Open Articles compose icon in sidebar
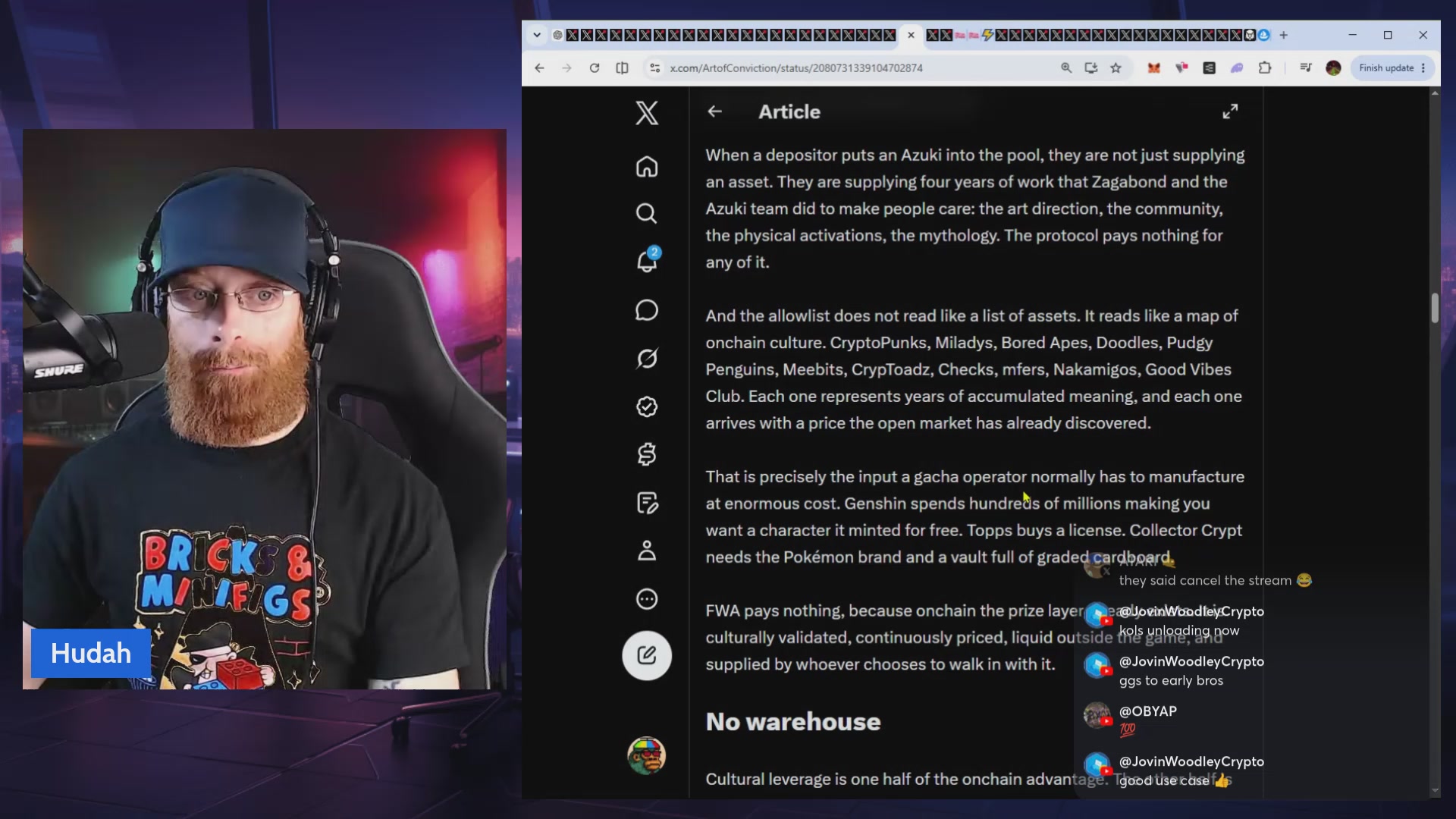 (647, 503)
